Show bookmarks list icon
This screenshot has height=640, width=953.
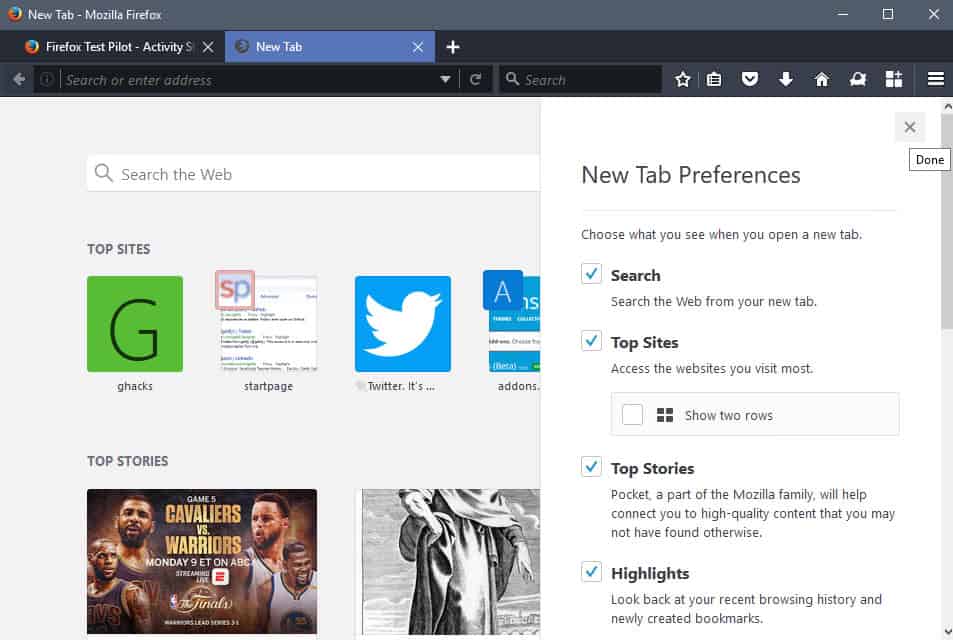point(714,80)
